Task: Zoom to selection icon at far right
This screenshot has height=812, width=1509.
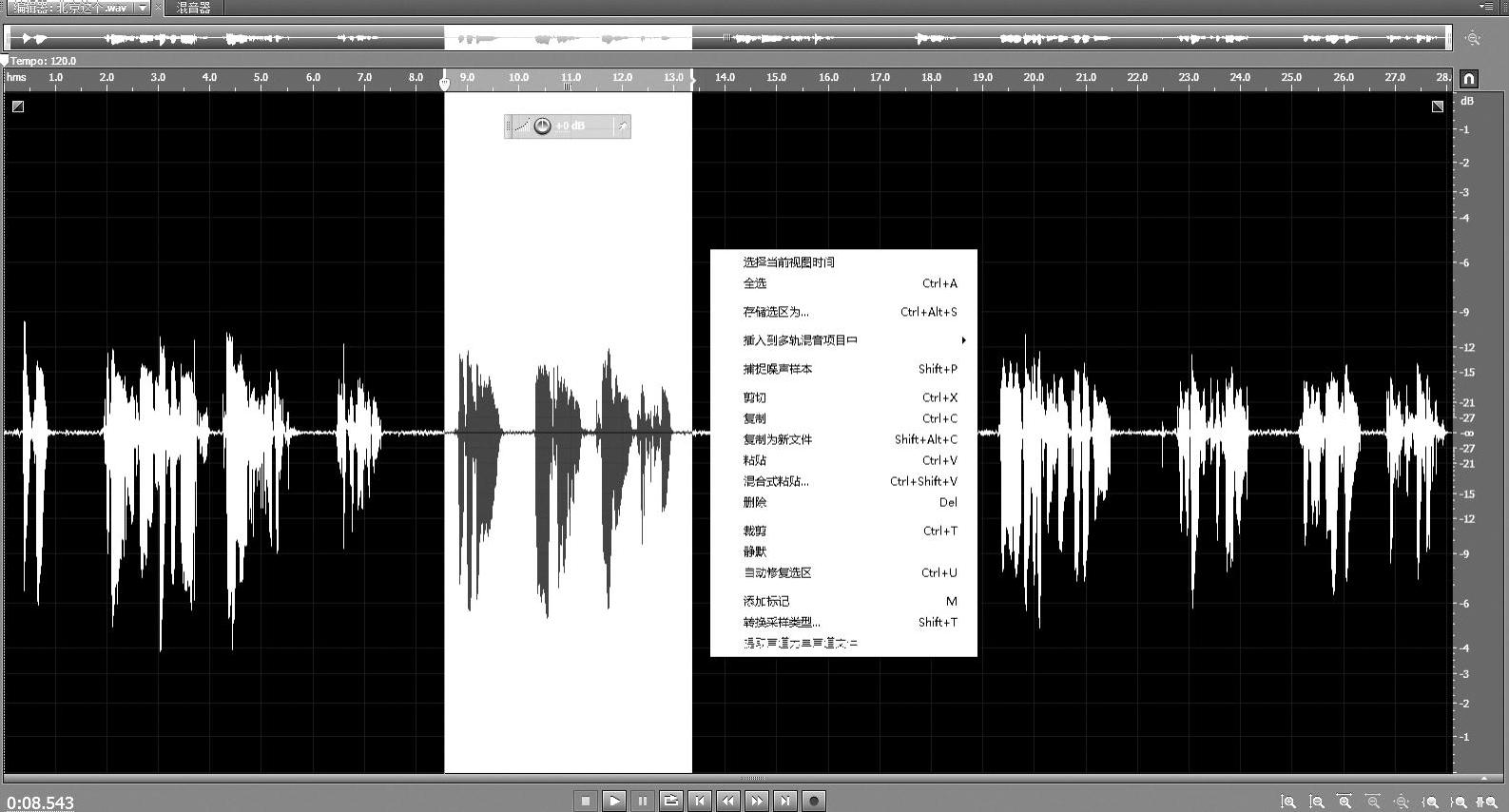Action: click(x=1486, y=802)
